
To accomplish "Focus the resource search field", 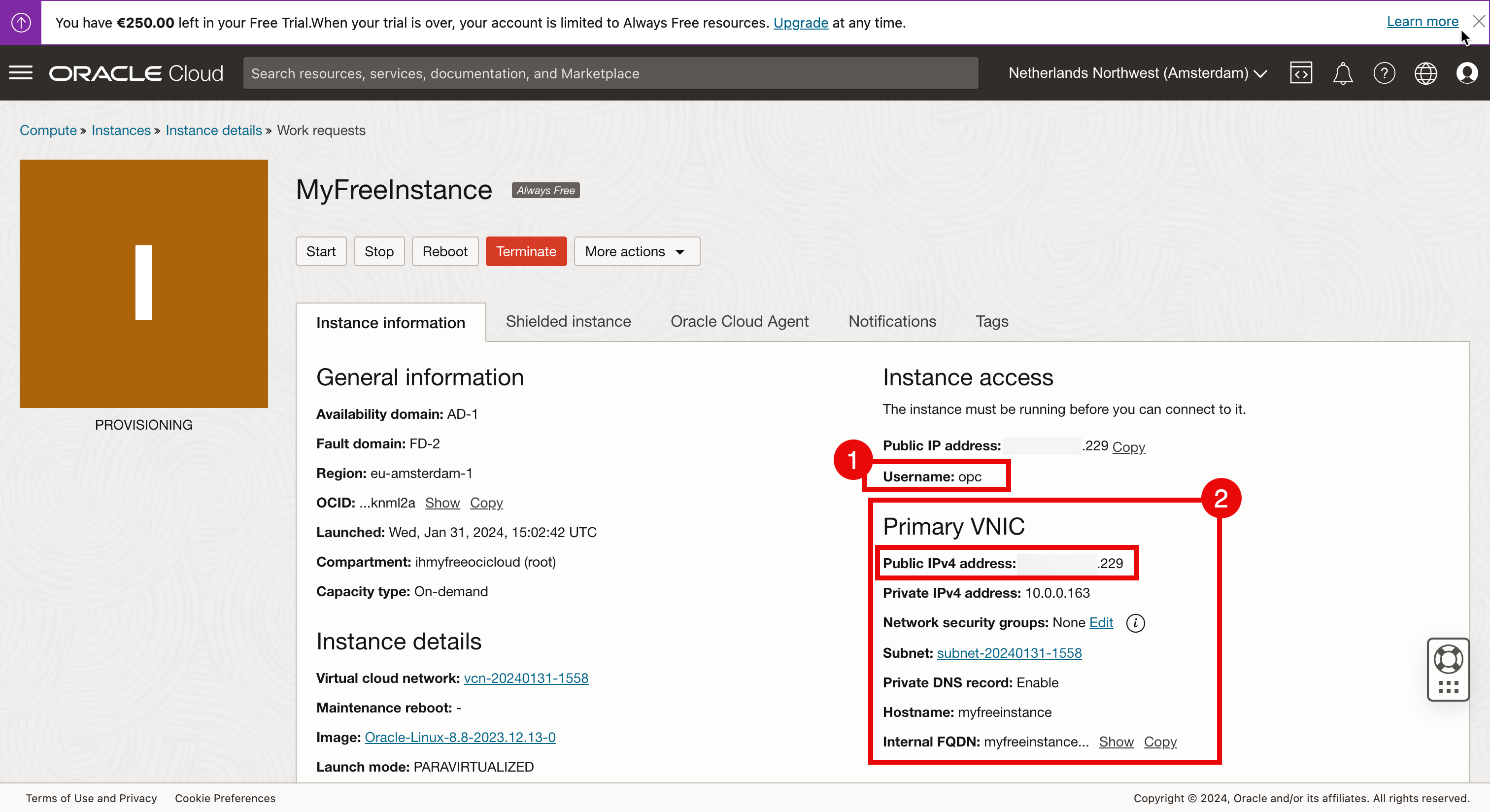I will click(610, 73).
